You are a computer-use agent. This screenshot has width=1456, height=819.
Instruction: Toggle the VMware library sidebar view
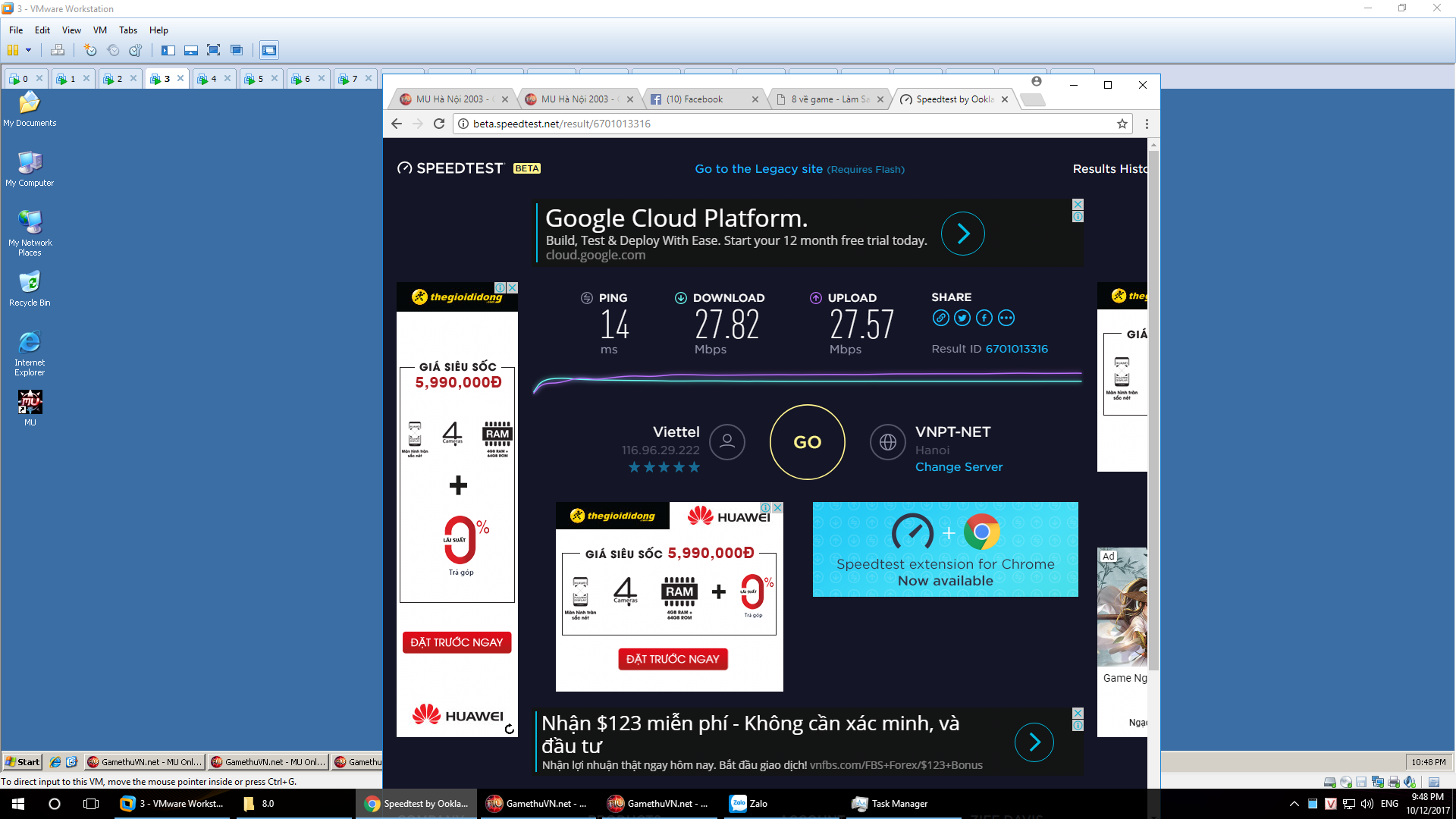pos(168,50)
